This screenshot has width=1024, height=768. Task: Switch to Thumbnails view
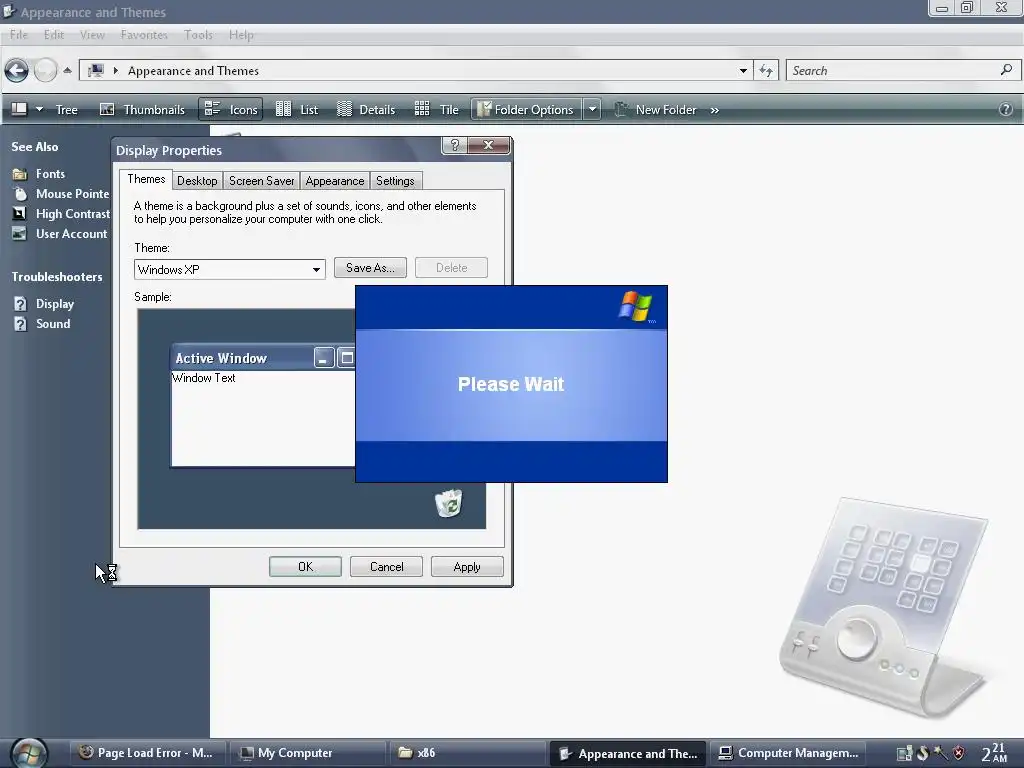tap(142, 110)
